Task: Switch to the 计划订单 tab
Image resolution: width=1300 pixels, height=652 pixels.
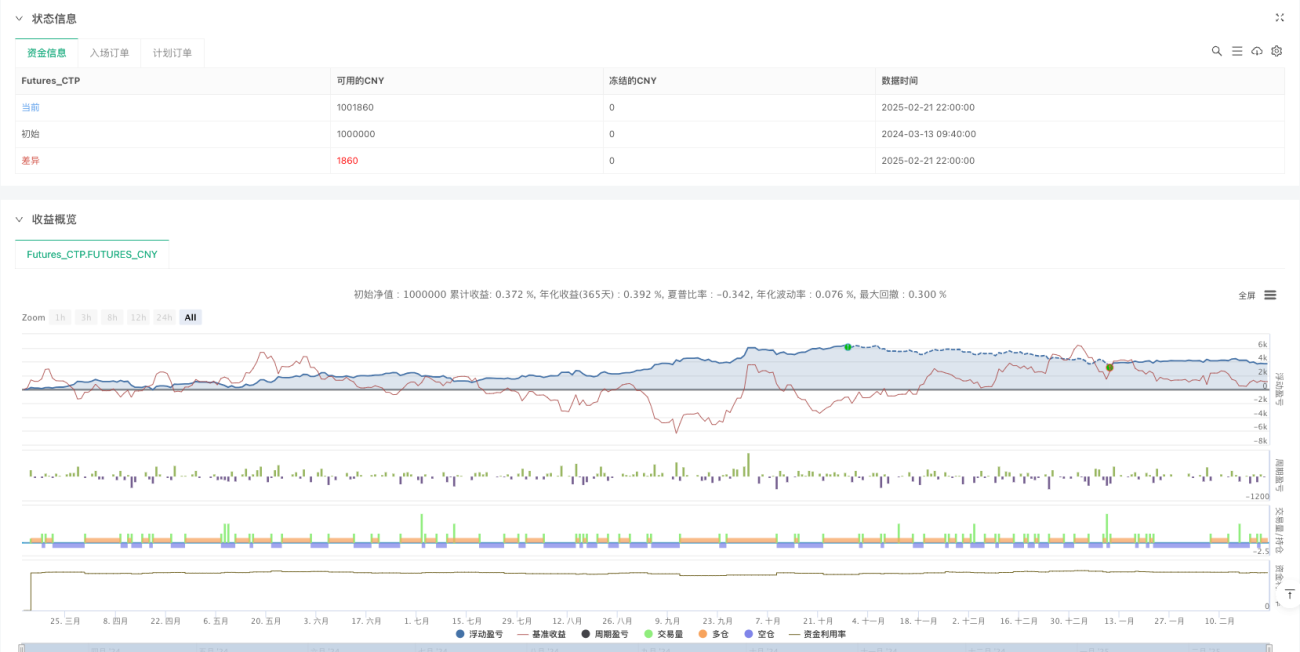Action: coord(172,53)
